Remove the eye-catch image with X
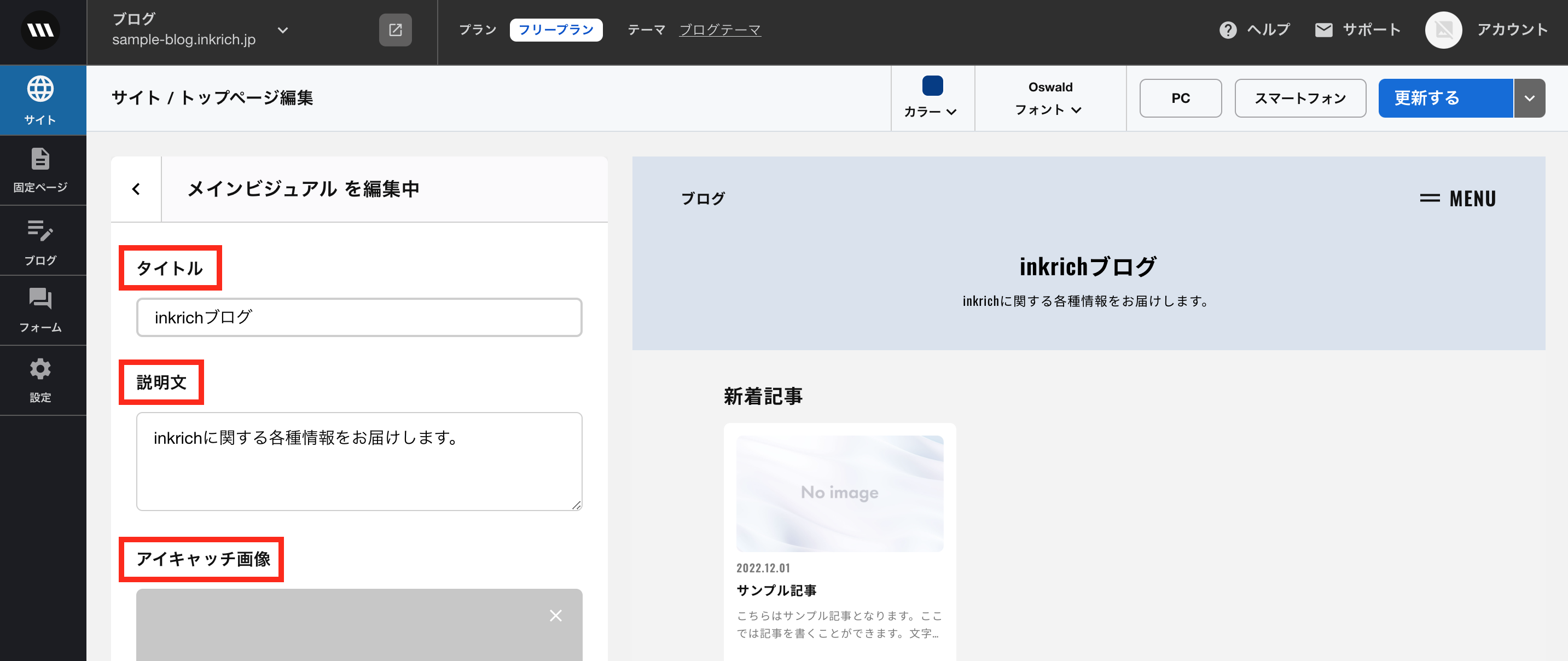 pyautogui.click(x=555, y=616)
